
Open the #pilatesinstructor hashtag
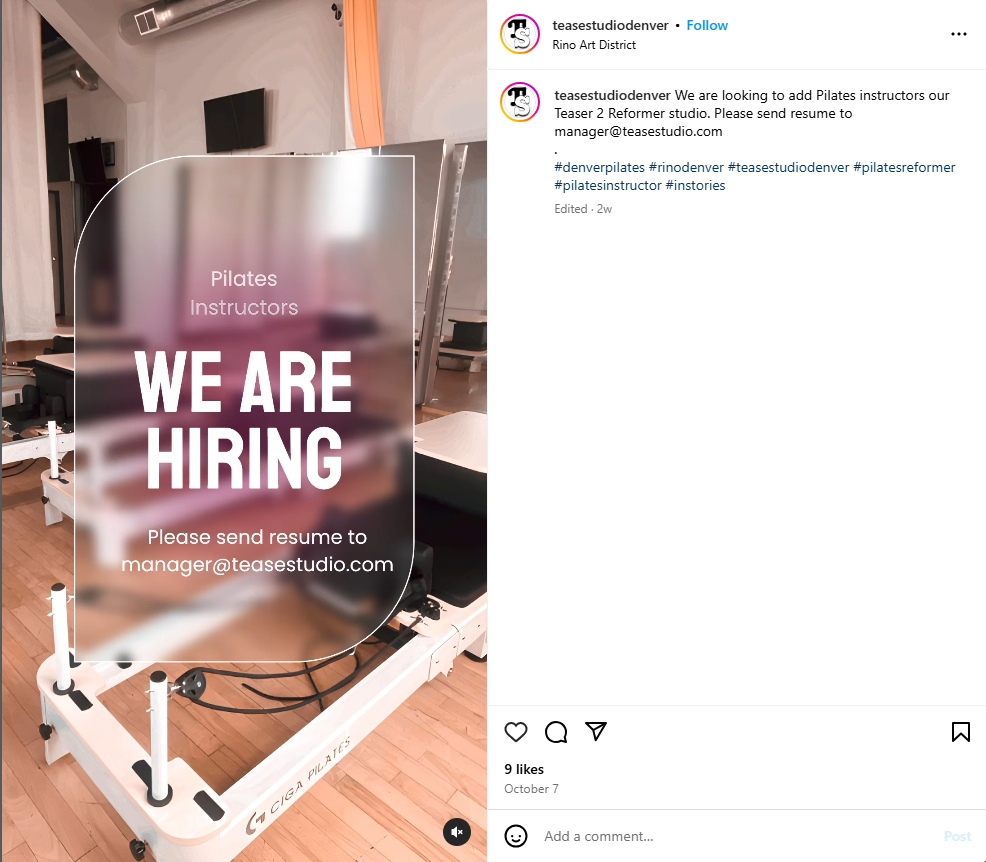tap(607, 185)
